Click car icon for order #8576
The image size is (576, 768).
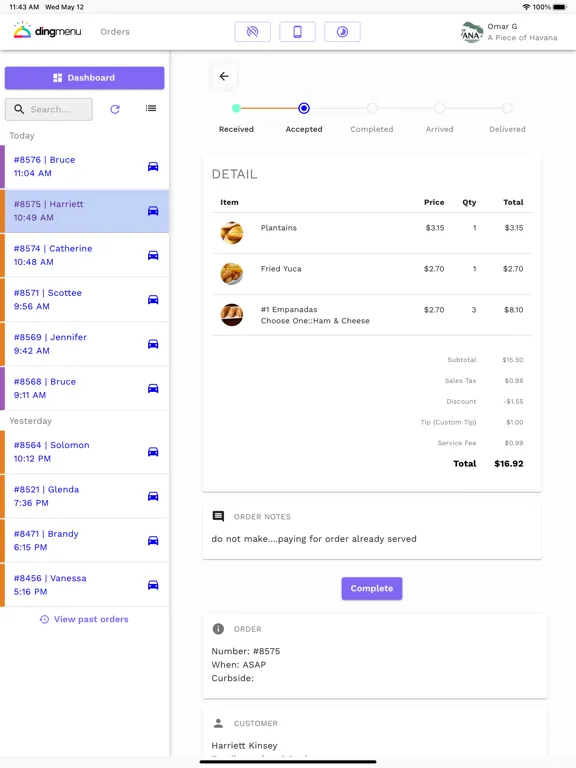(x=153, y=167)
